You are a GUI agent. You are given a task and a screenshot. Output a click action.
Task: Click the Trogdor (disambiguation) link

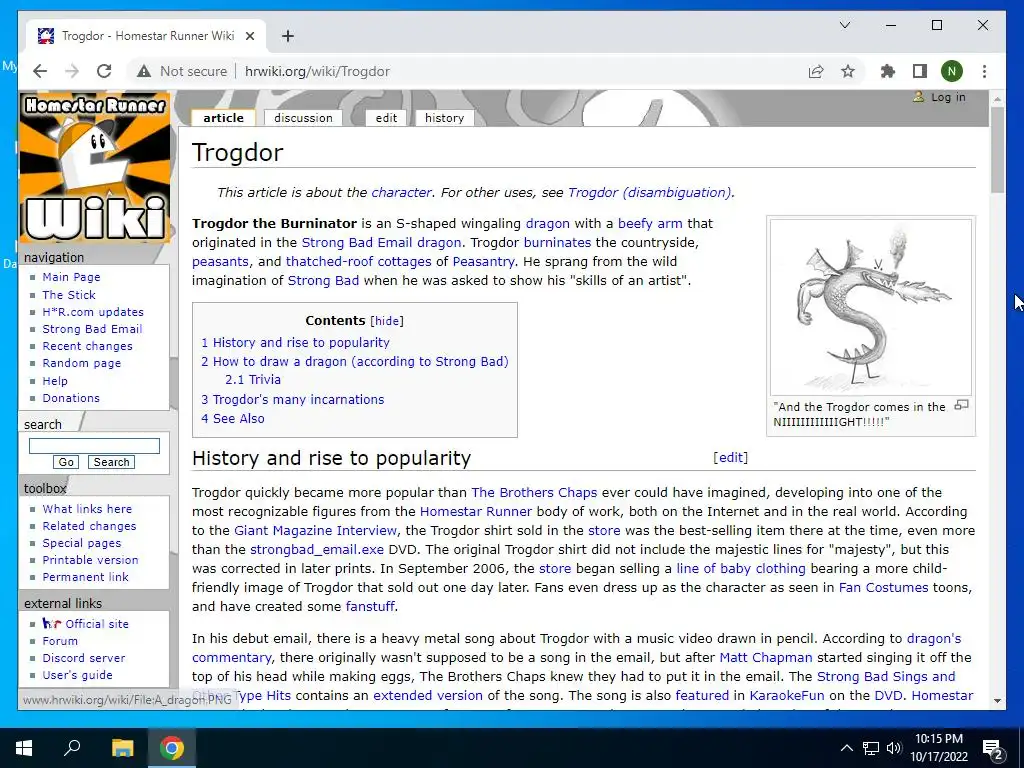coord(650,192)
